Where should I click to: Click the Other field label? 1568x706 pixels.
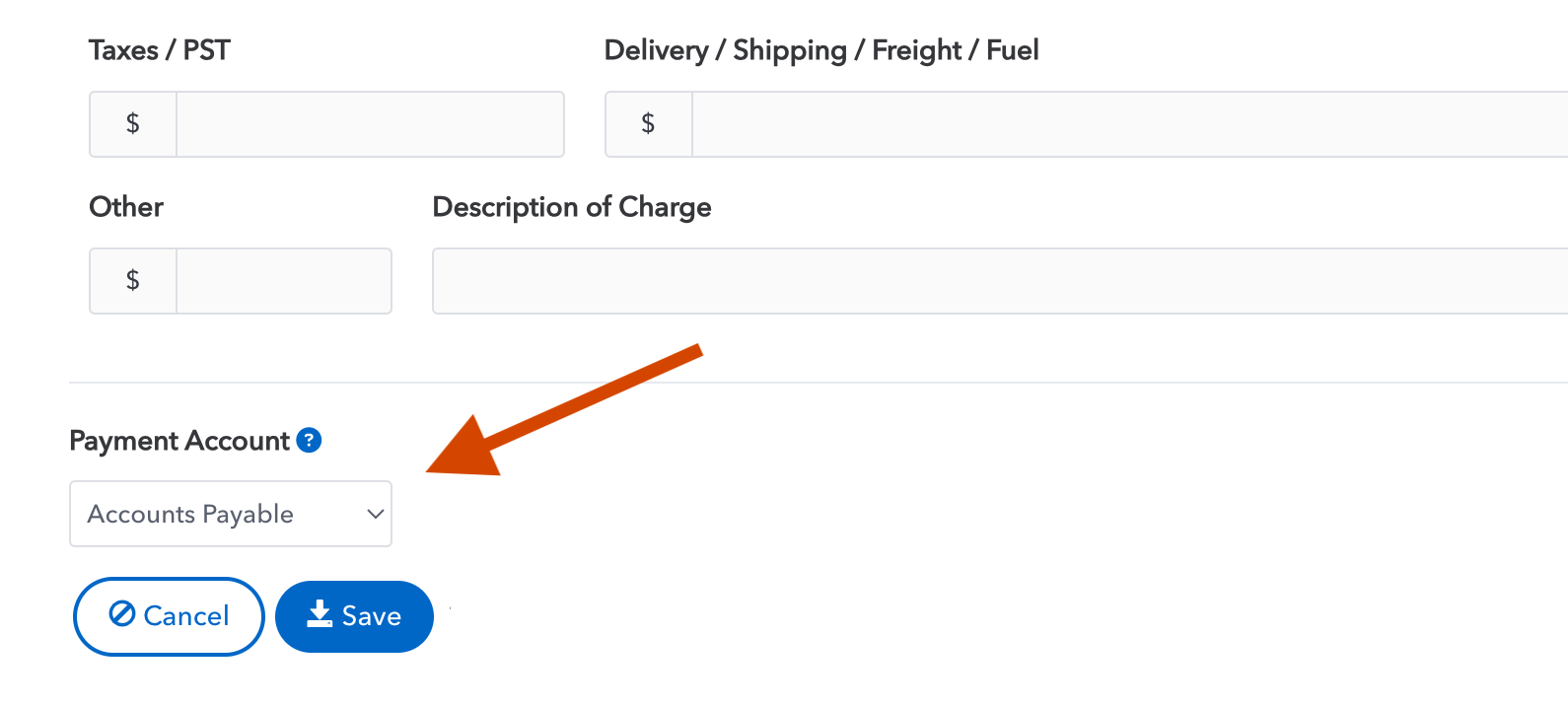126,207
